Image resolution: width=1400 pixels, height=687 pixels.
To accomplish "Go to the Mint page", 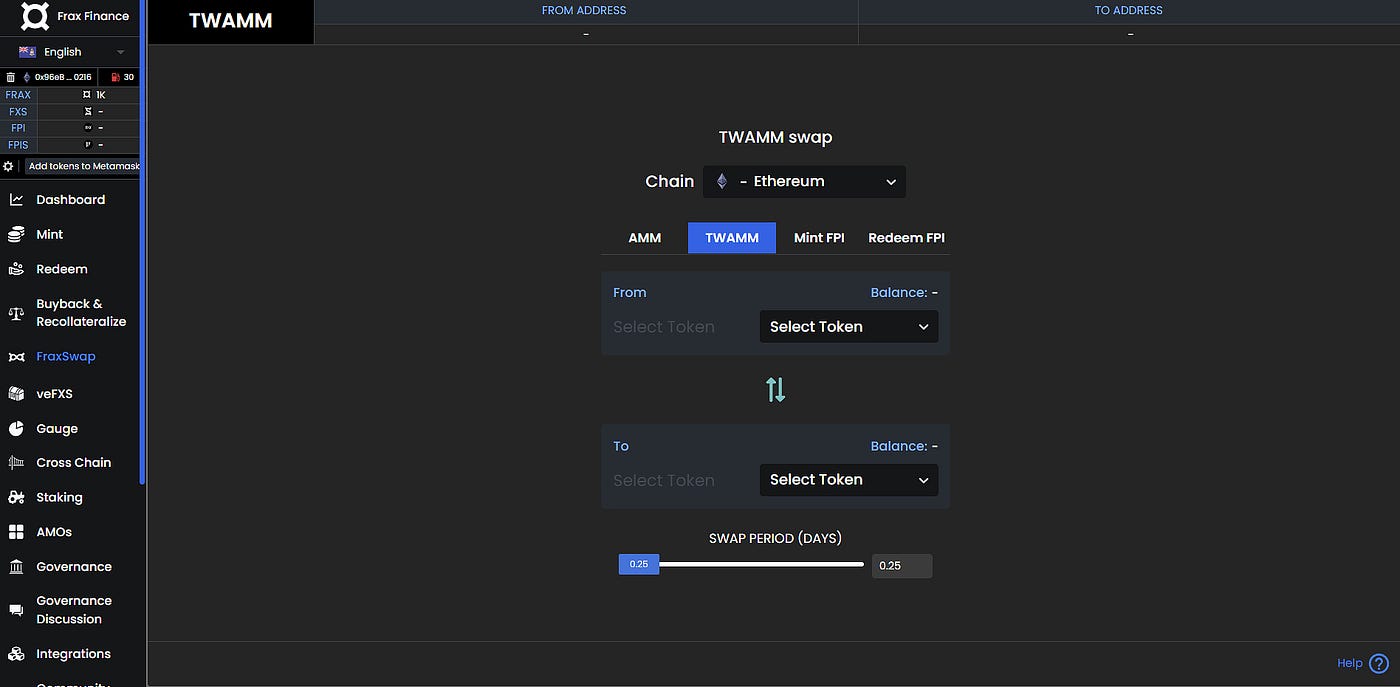I will click(x=50, y=235).
